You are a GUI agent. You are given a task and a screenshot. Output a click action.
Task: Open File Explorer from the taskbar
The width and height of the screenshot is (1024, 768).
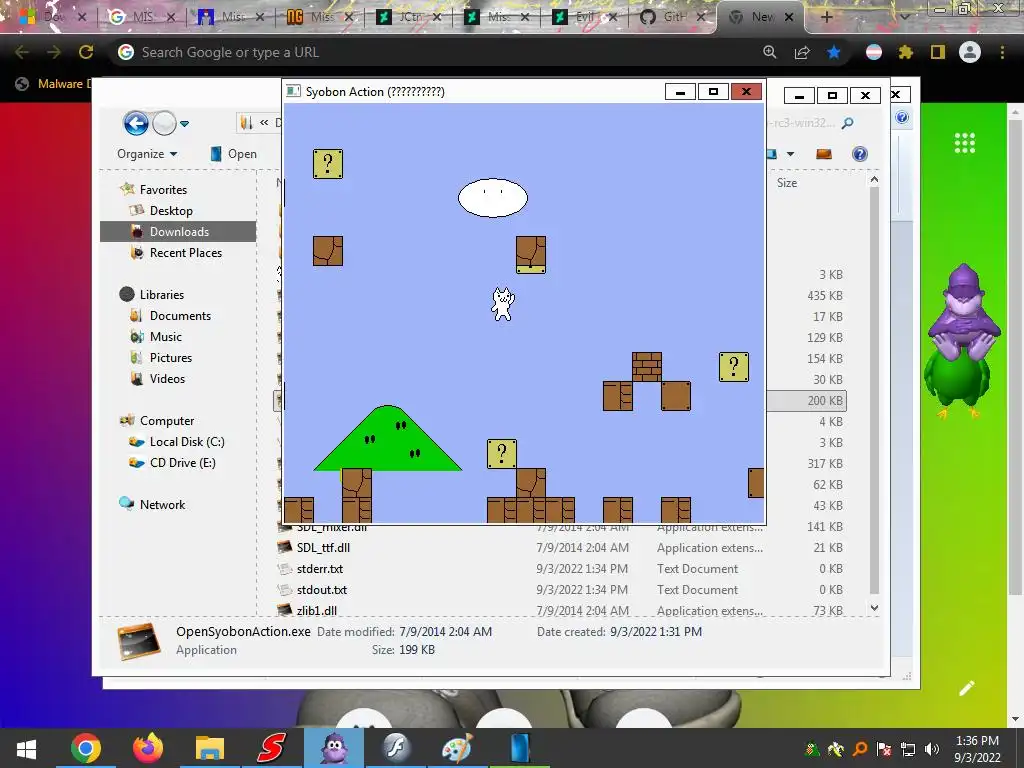tap(210, 748)
